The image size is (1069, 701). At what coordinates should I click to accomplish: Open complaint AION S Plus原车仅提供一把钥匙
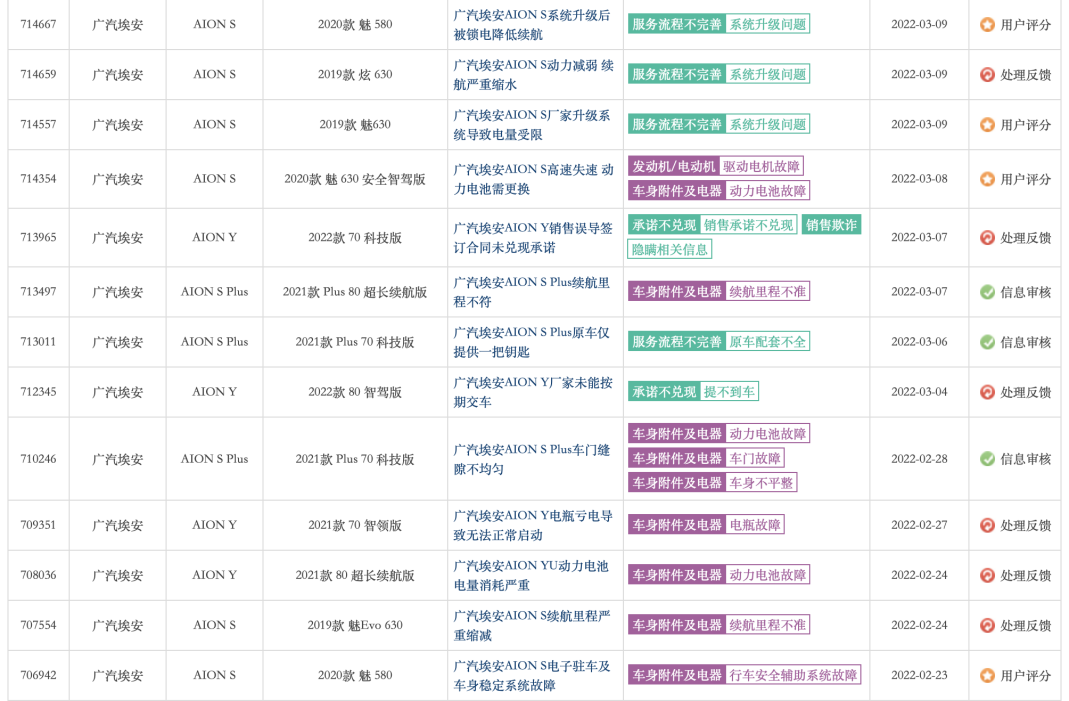[532, 342]
